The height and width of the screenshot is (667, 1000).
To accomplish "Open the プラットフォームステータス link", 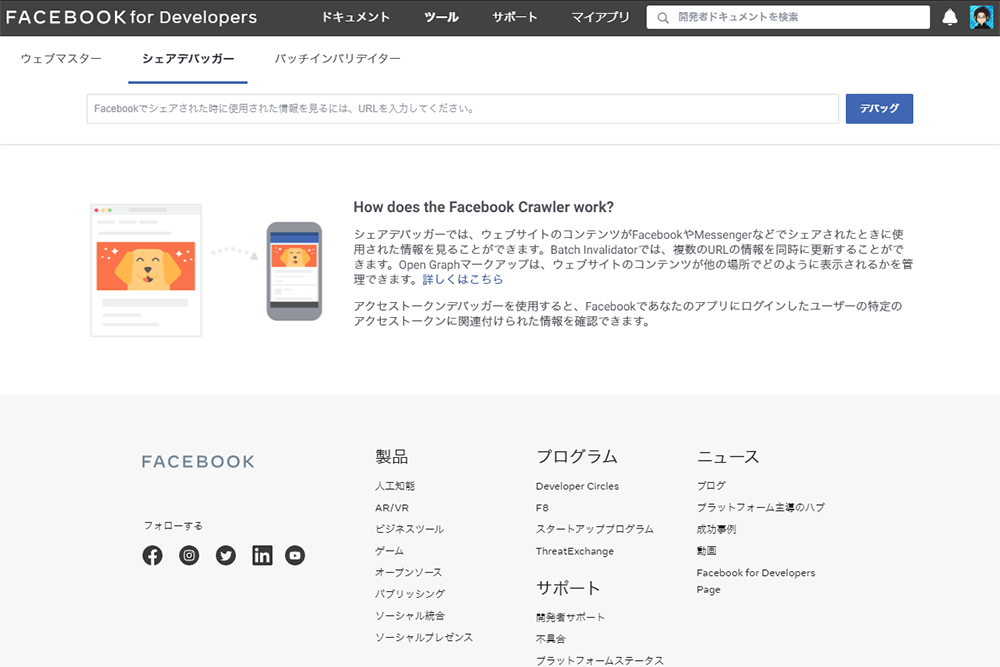I will (599, 660).
